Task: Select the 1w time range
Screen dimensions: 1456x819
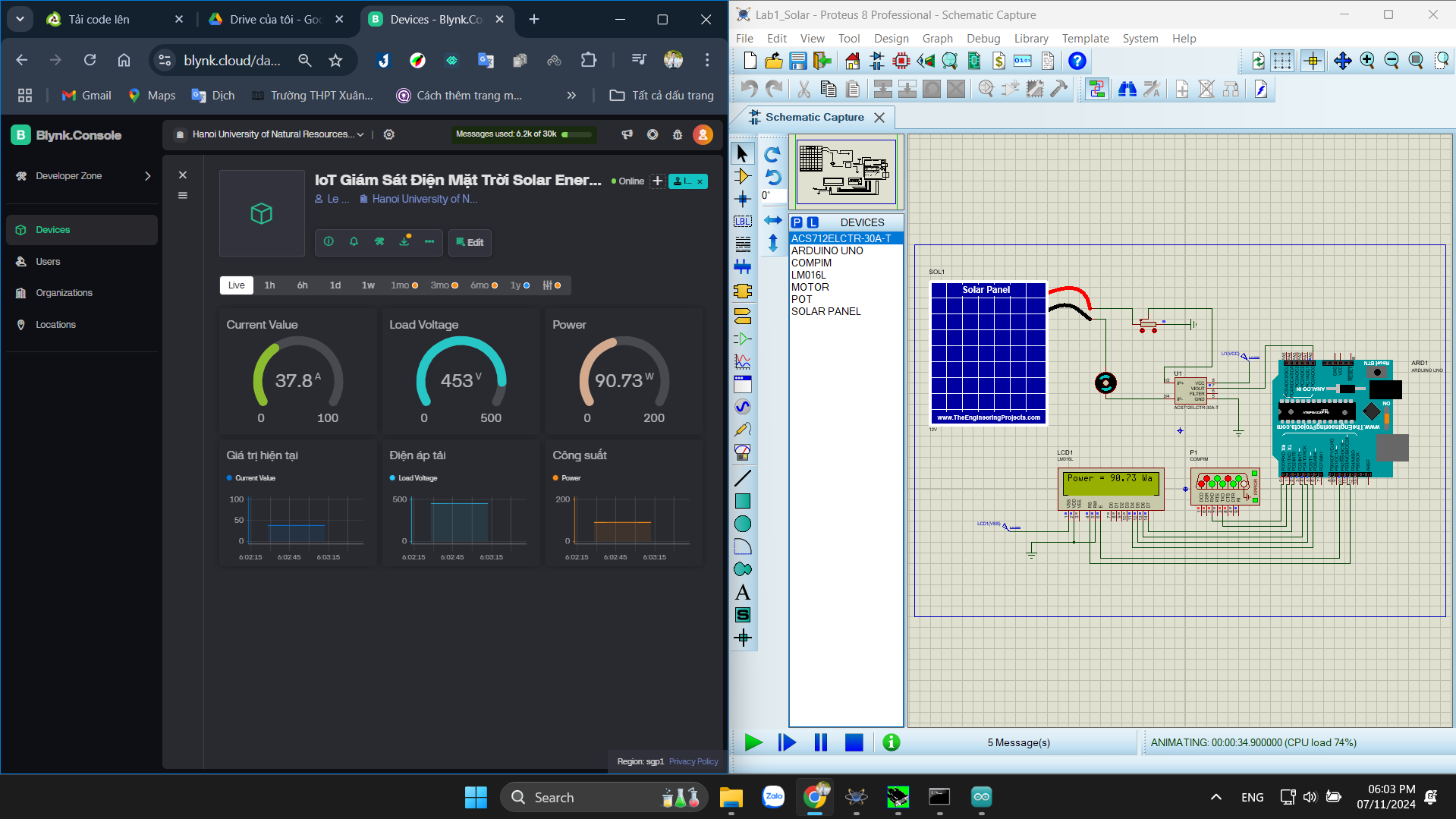Action: 368,285
